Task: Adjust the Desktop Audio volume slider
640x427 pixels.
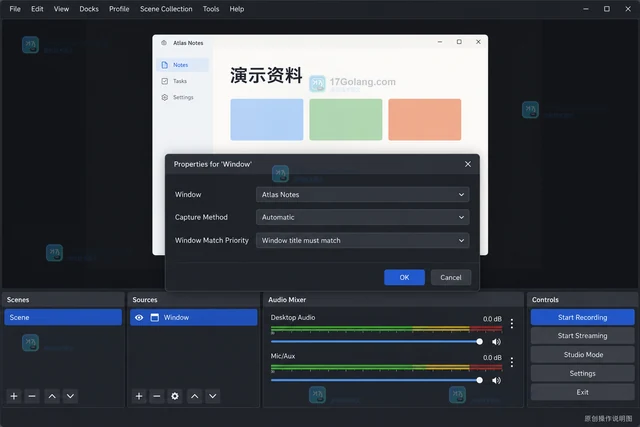Action: click(x=377, y=342)
